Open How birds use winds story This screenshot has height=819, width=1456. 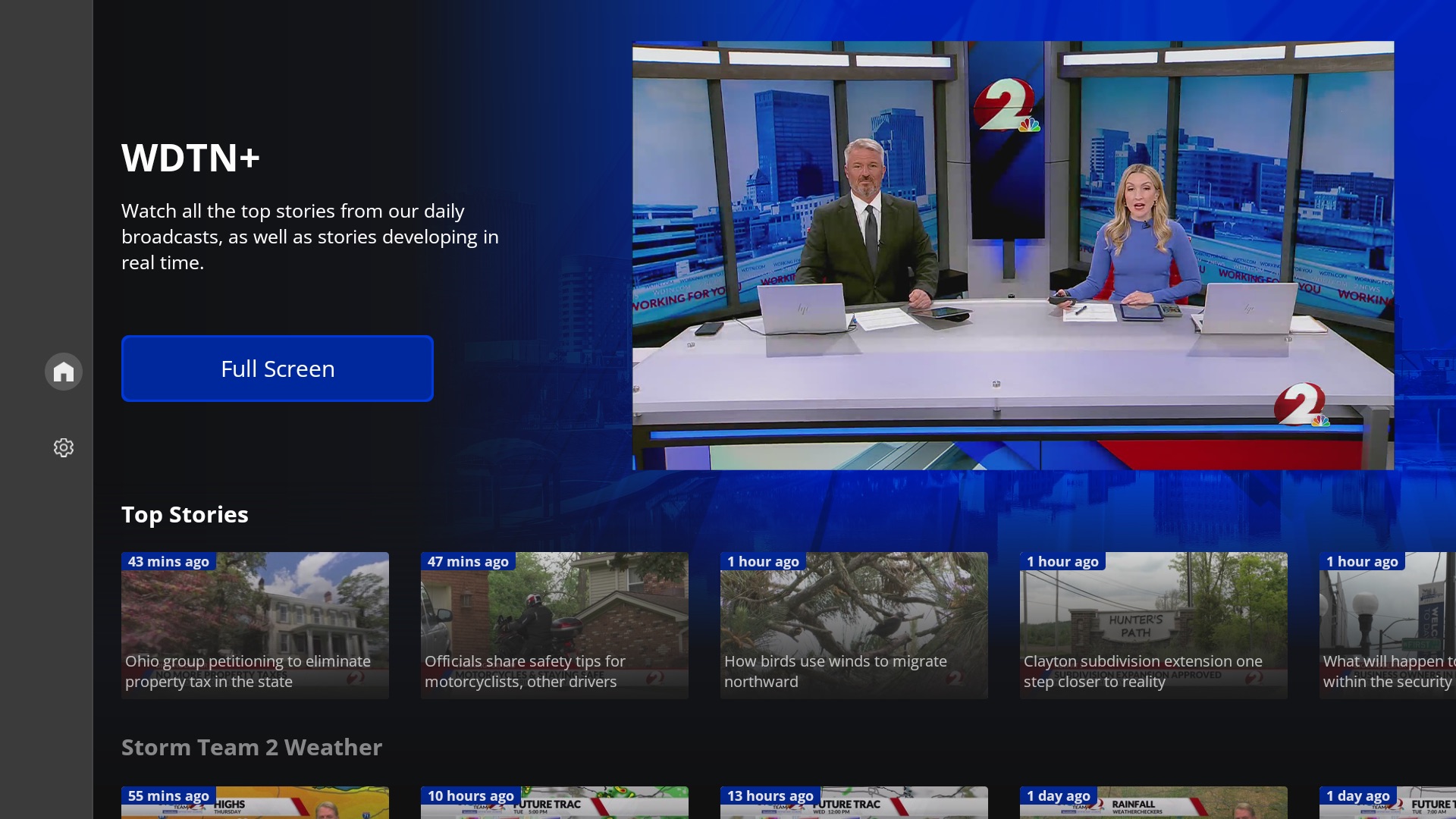point(854,626)
